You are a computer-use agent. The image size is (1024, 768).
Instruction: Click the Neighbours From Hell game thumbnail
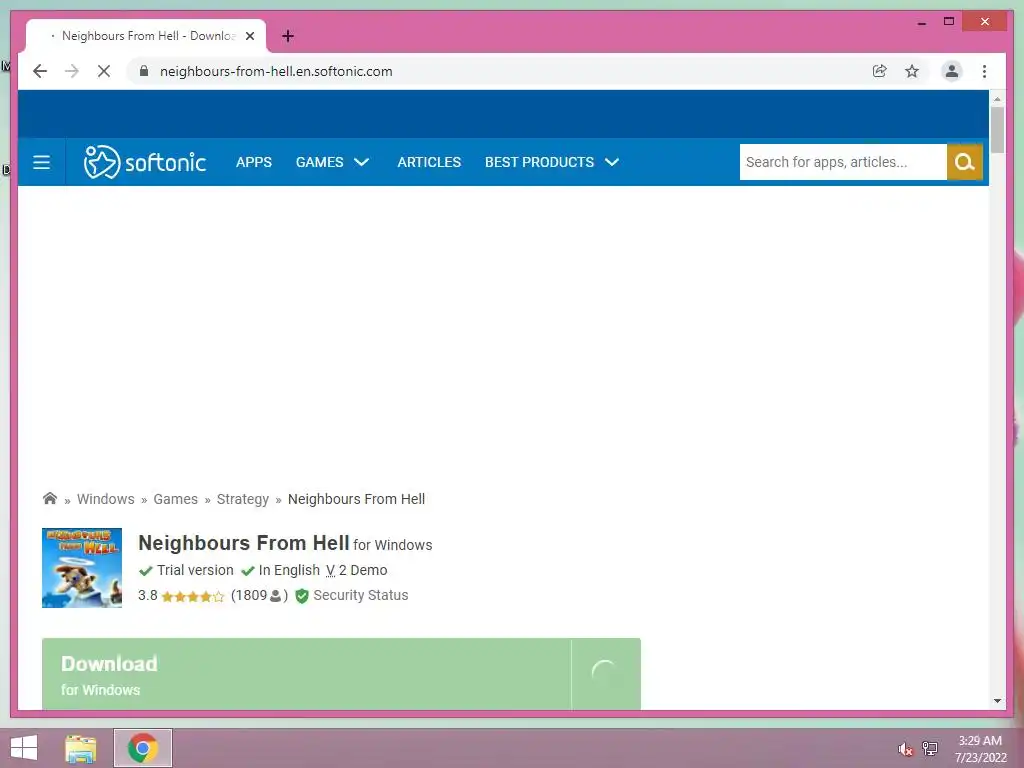82,568
